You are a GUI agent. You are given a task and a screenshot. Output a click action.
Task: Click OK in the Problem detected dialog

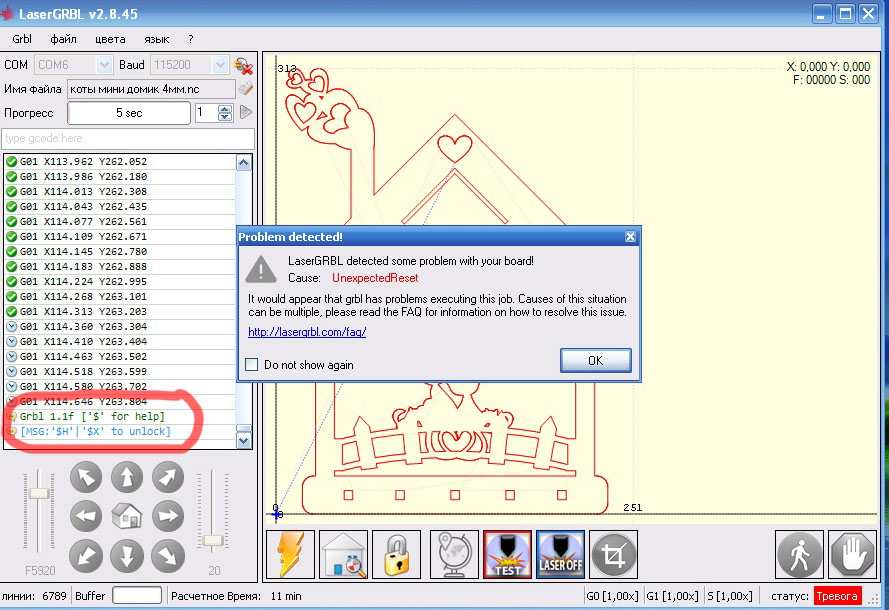595,360
